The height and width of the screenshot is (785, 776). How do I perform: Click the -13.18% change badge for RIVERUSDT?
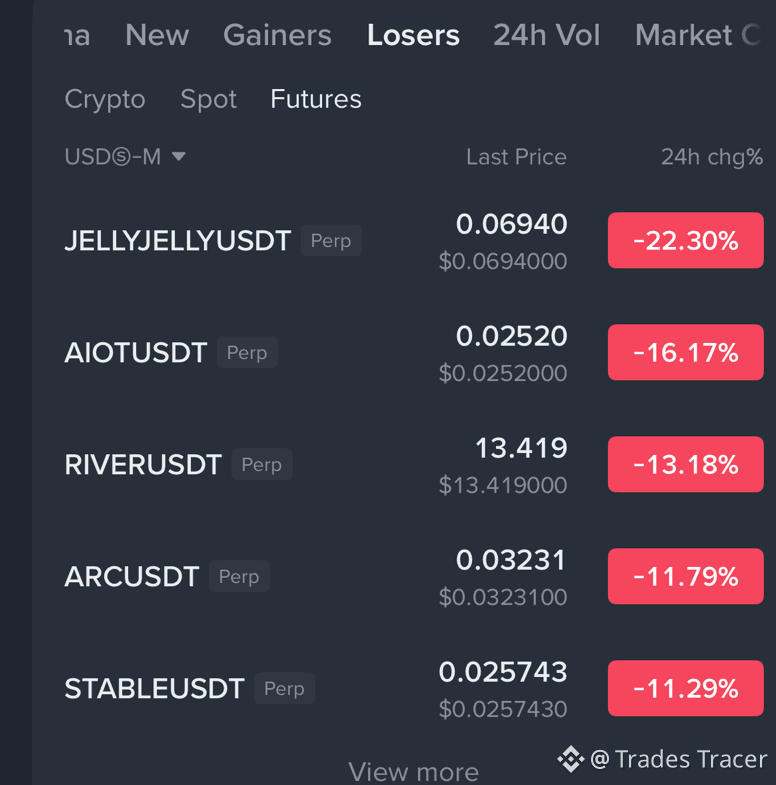pyautogui.click(x=685, y=464)
